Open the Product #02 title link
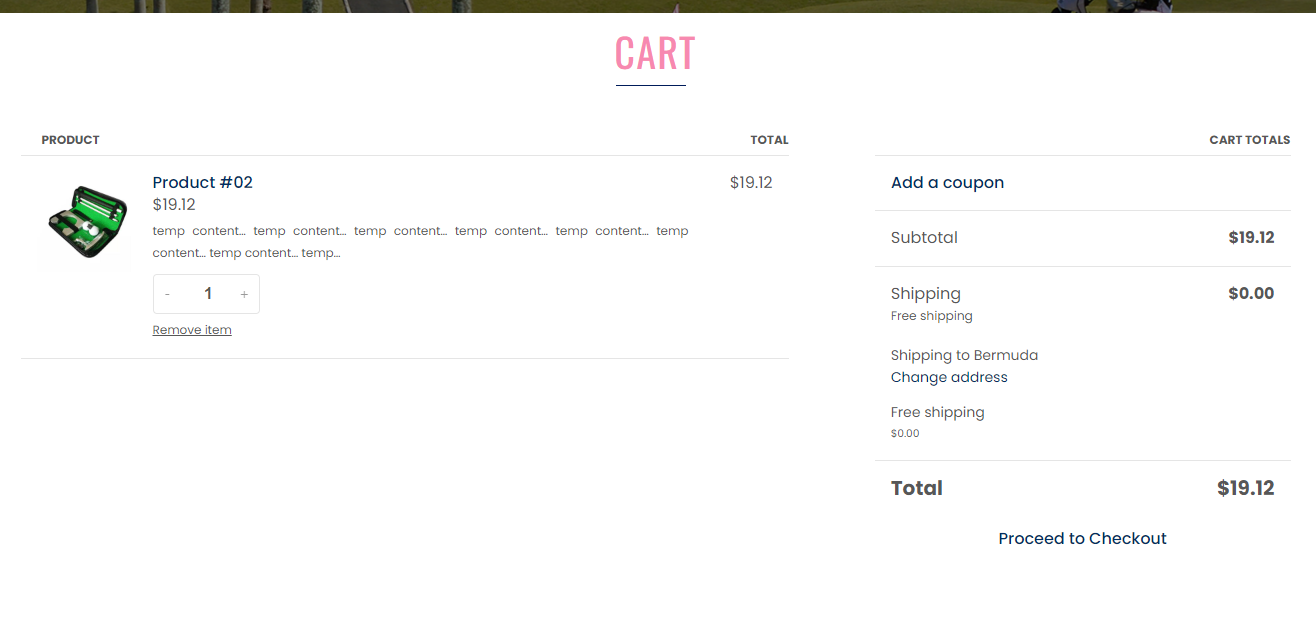This screenshot has height=639, width=1316. (203, 182)
